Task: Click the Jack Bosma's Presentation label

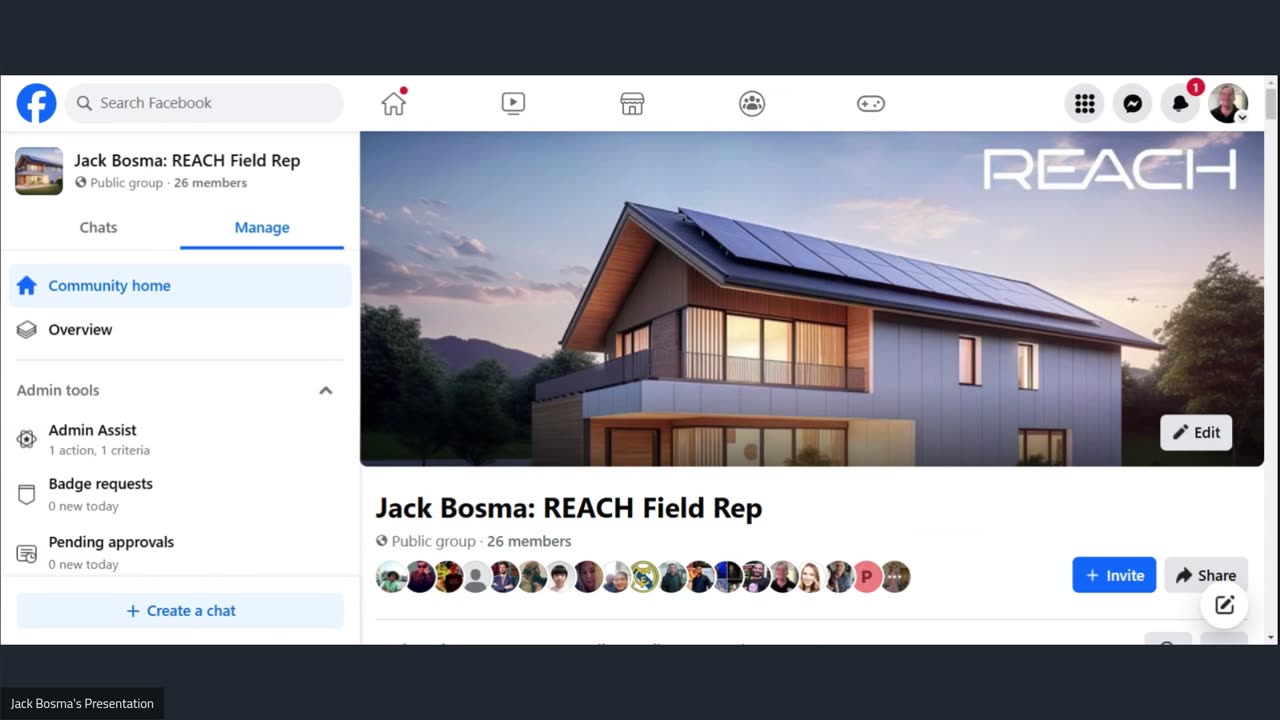Action: [82, 704]
